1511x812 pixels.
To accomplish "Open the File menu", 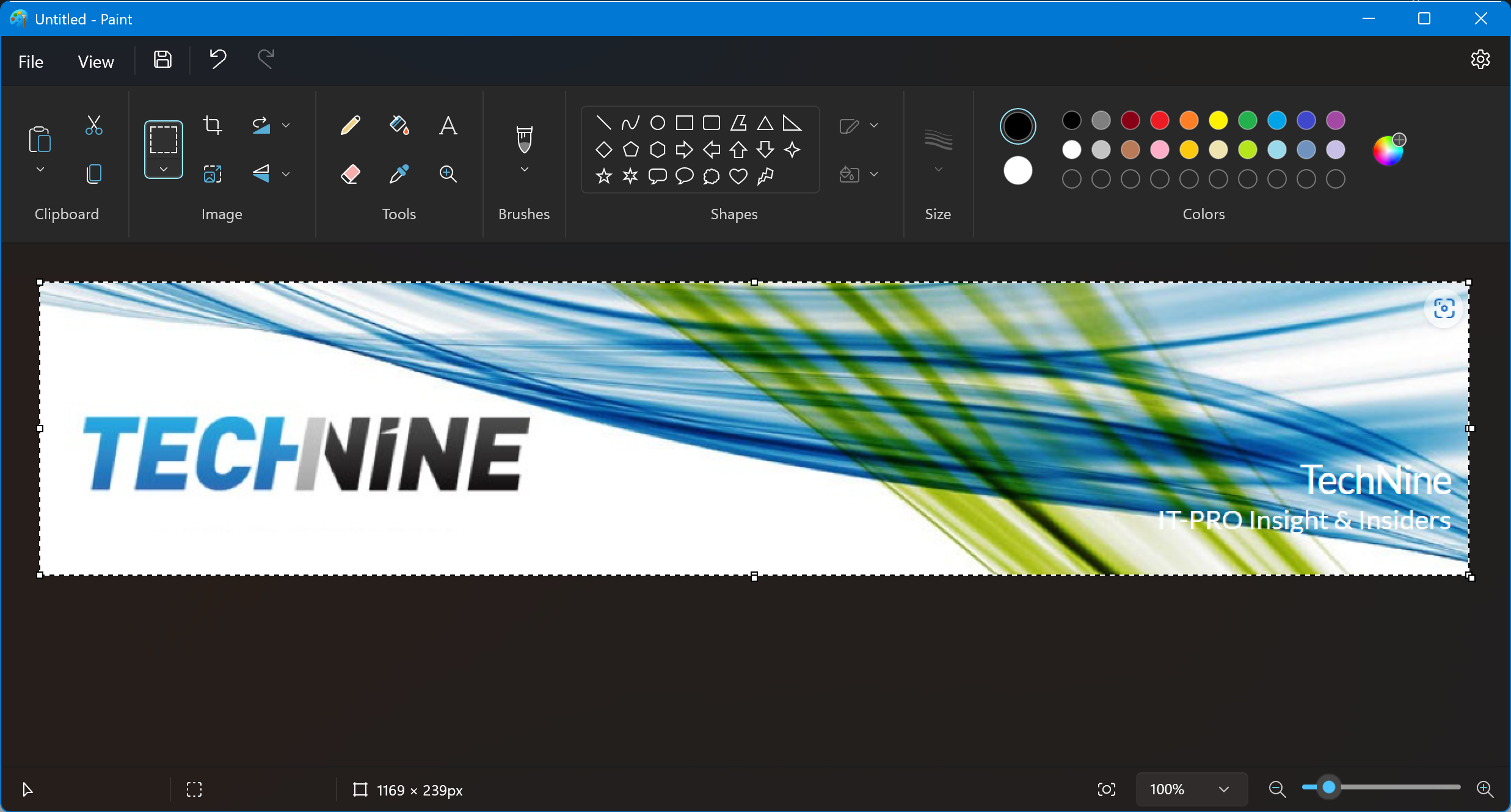I will (31, 62).
